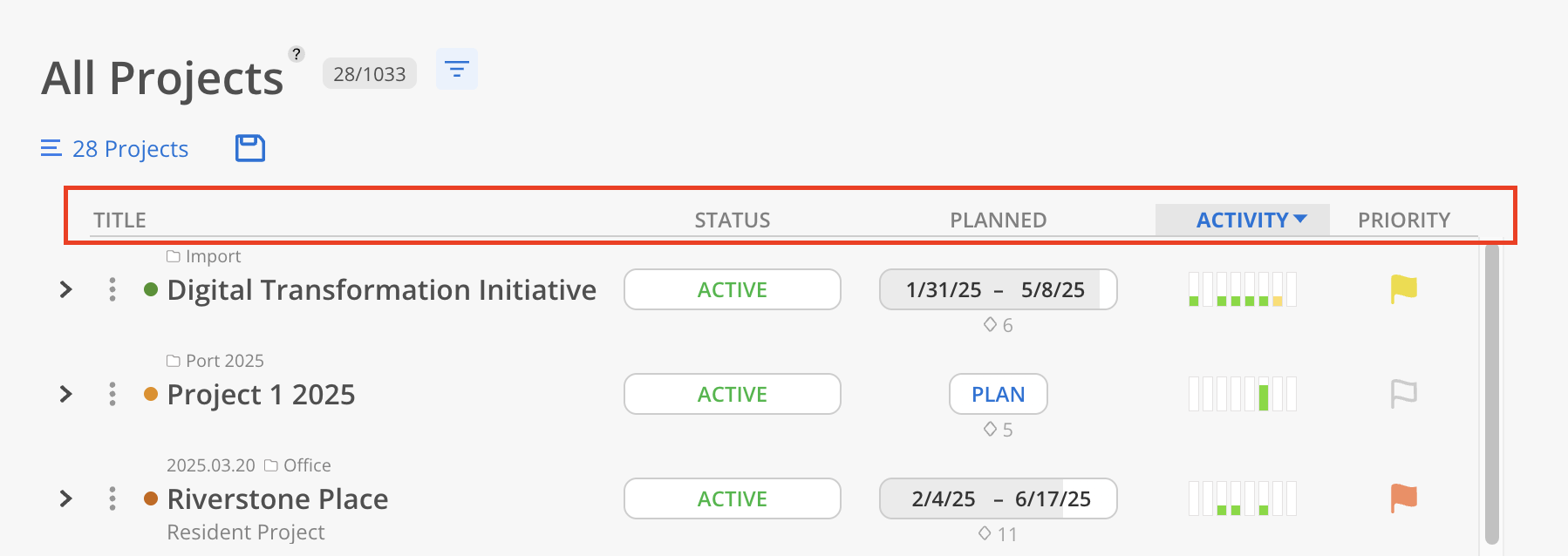Click the PLAN button for Project 1 2025
Viewport: 1568px width, 556px height.
click(x=999, y=394)
